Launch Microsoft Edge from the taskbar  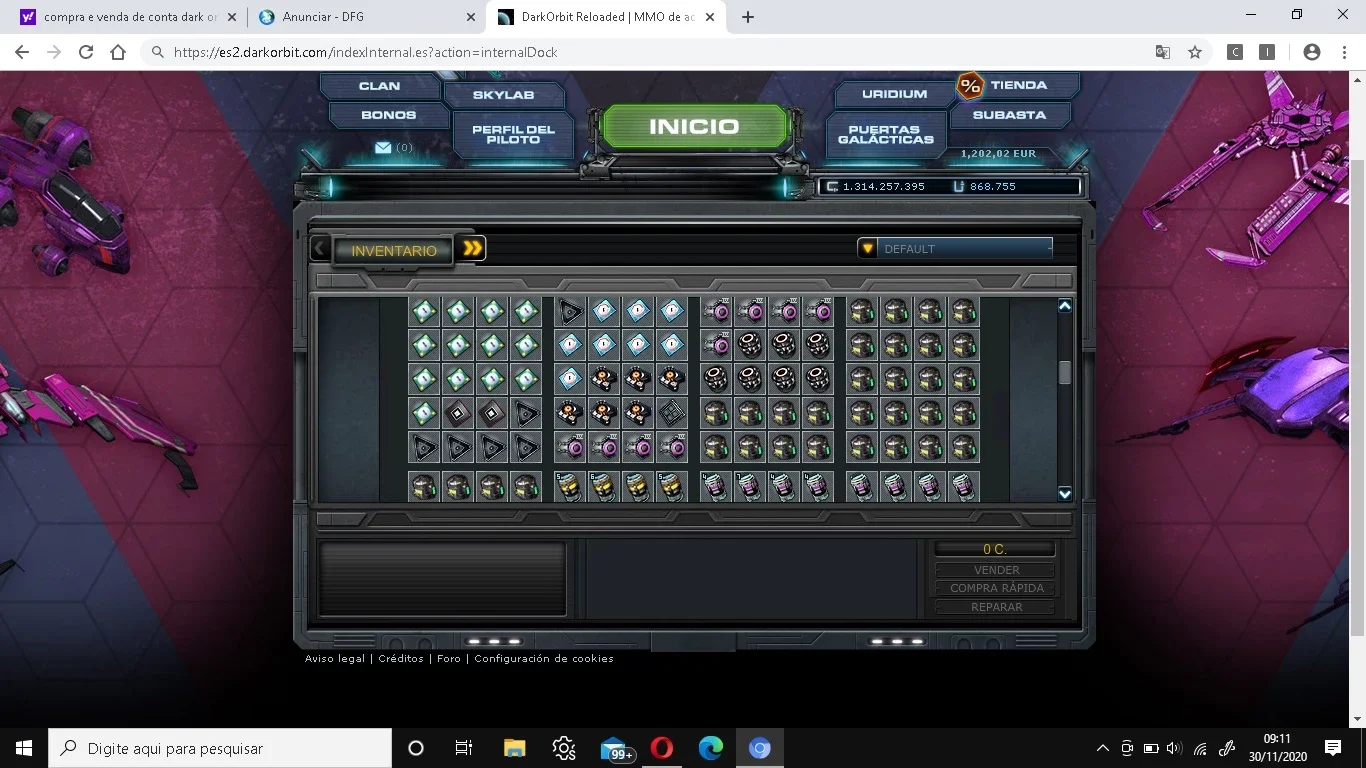click(x=711, y=748)
